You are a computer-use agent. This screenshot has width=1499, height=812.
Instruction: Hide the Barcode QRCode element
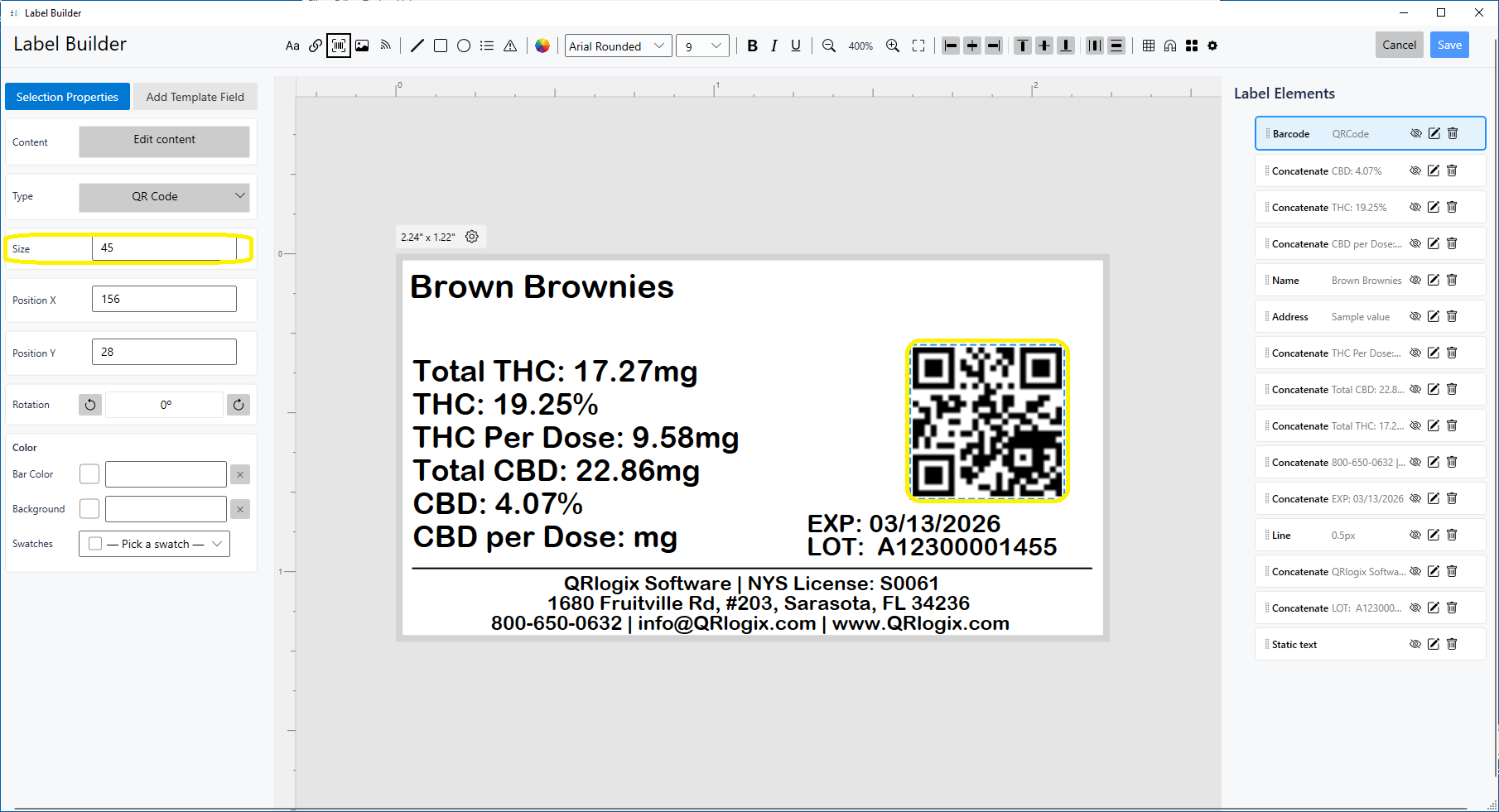(1416, 133)
